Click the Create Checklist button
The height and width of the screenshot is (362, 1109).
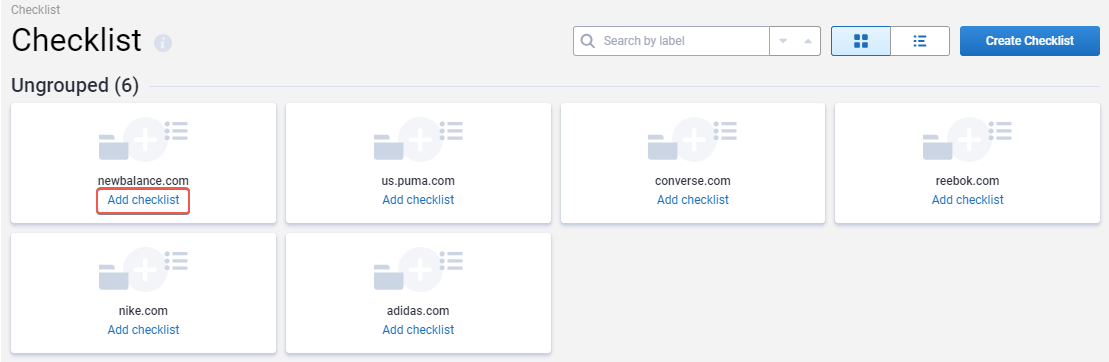point(1030,41)
